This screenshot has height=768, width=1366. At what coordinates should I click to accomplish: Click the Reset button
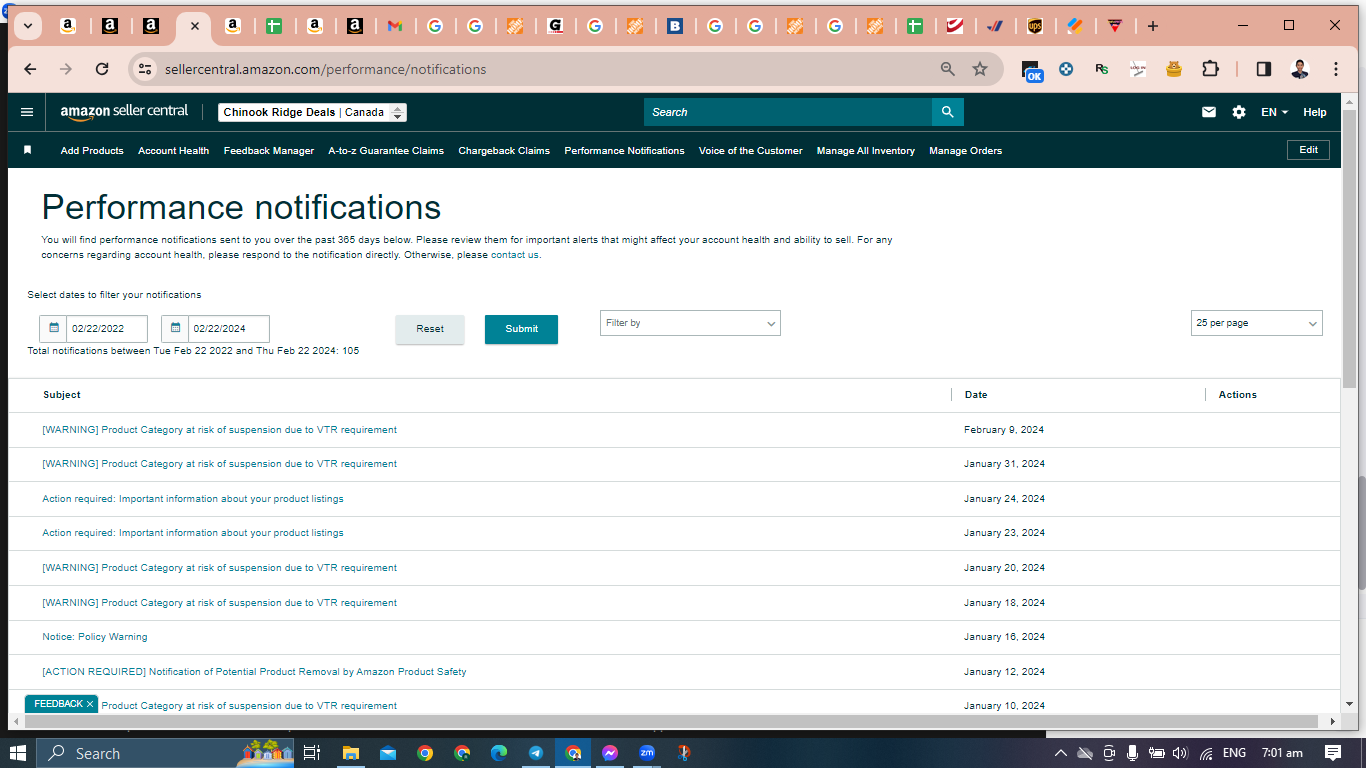coord(430,329)
